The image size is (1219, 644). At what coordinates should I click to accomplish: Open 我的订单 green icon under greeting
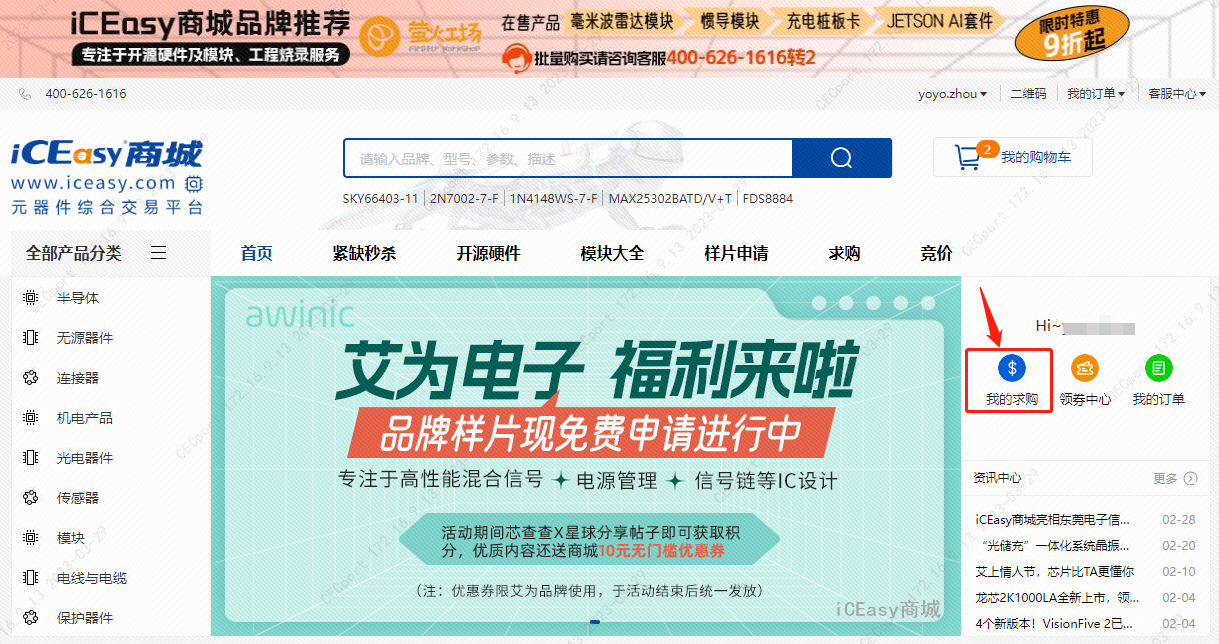tap(1158, 368)
